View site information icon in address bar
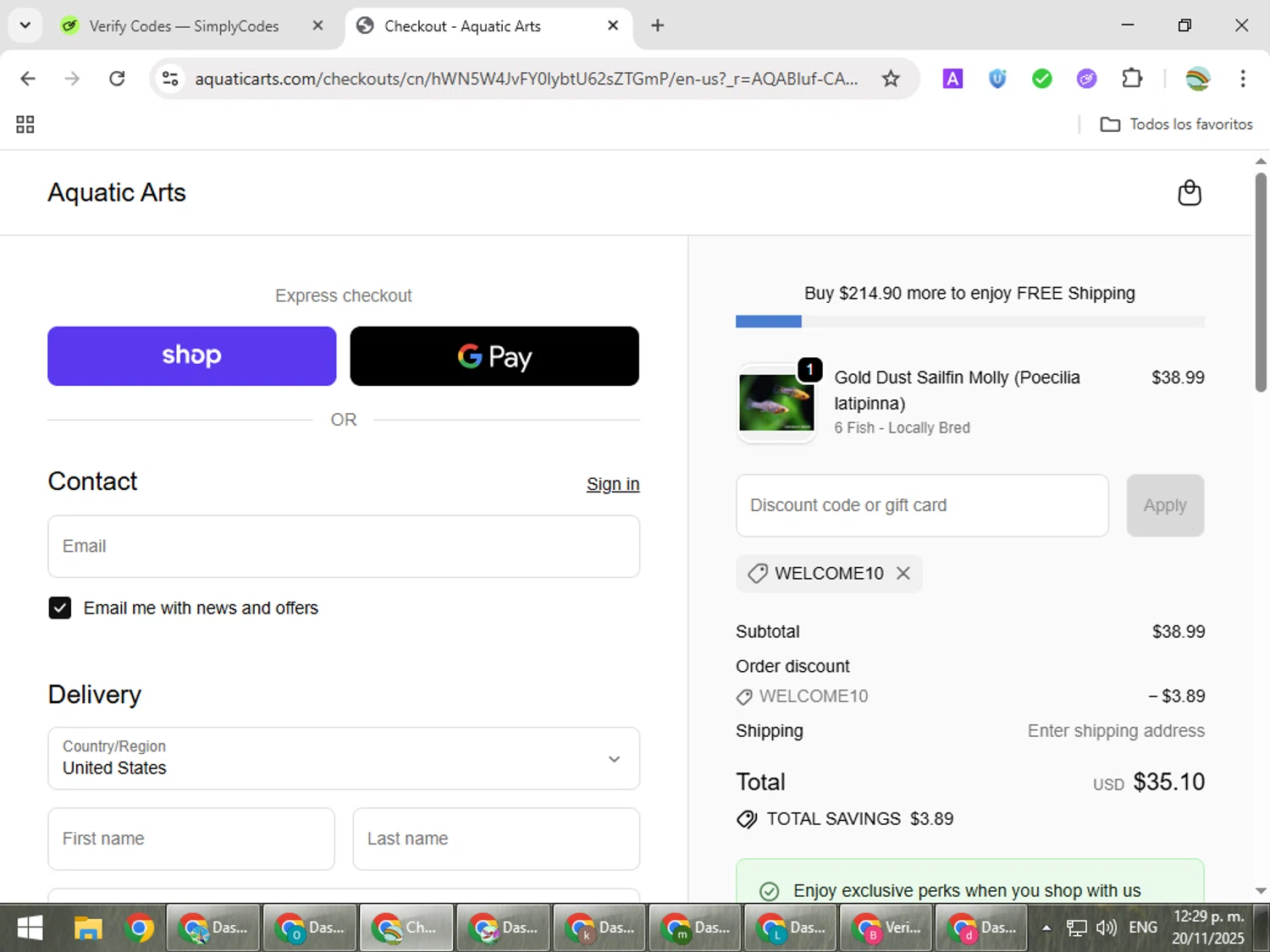The image size is (1270, 952). click(x=170, y=79)
